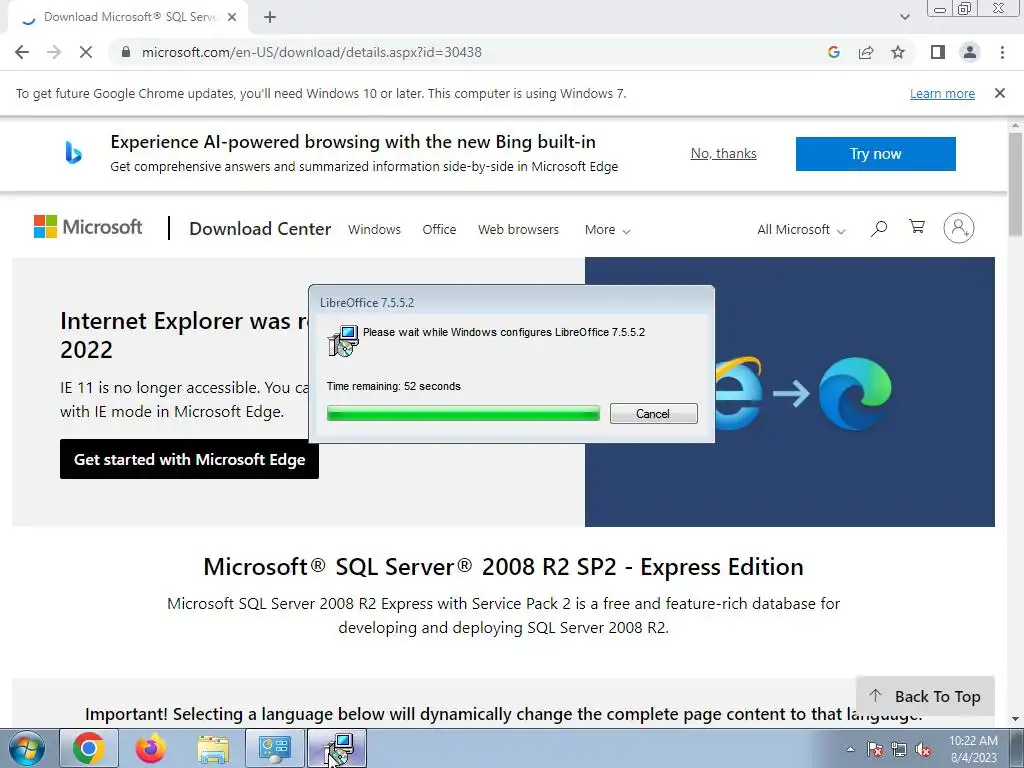
Task: View site security lock icon
Action: tap(126, 52)
